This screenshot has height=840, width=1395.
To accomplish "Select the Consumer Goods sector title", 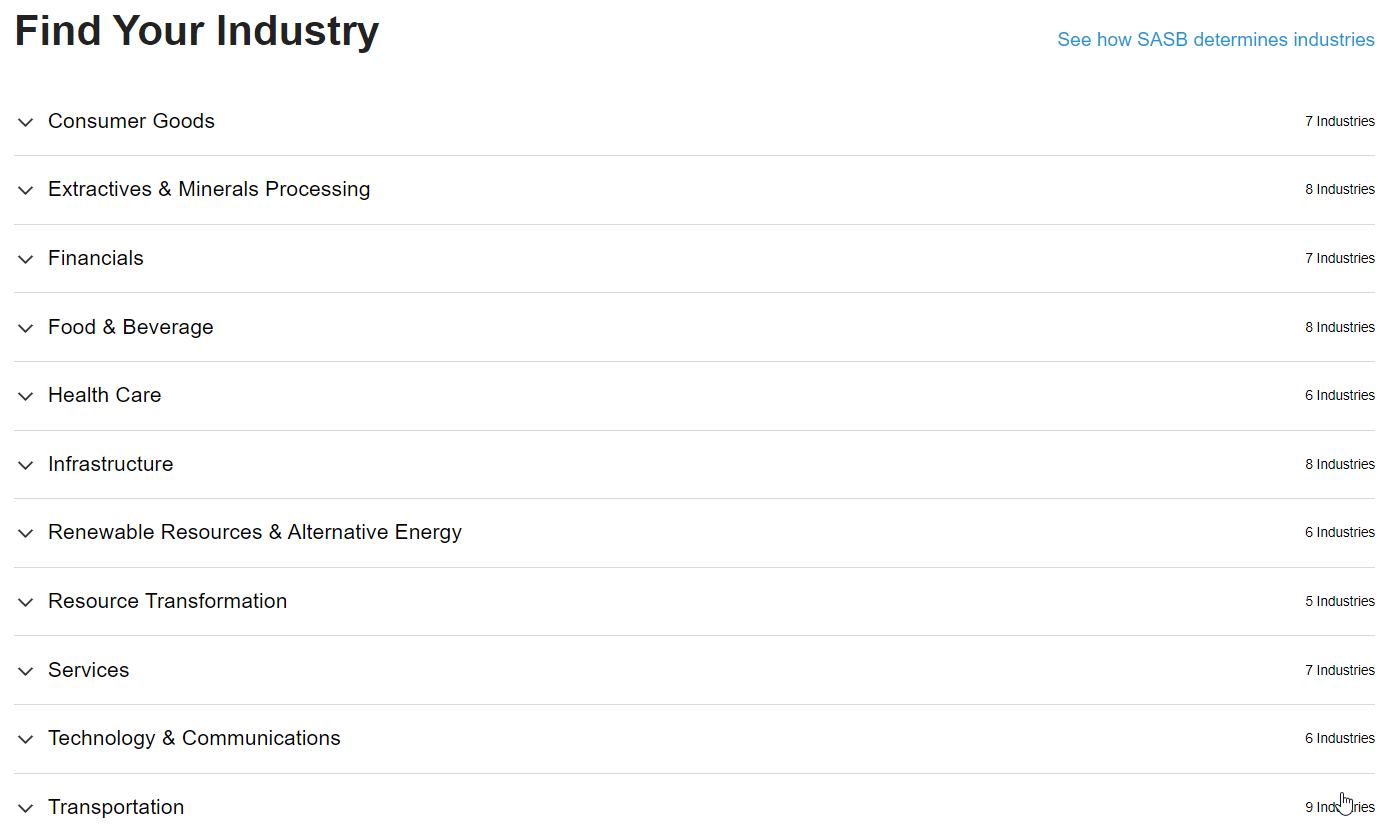I will point(131,121).
